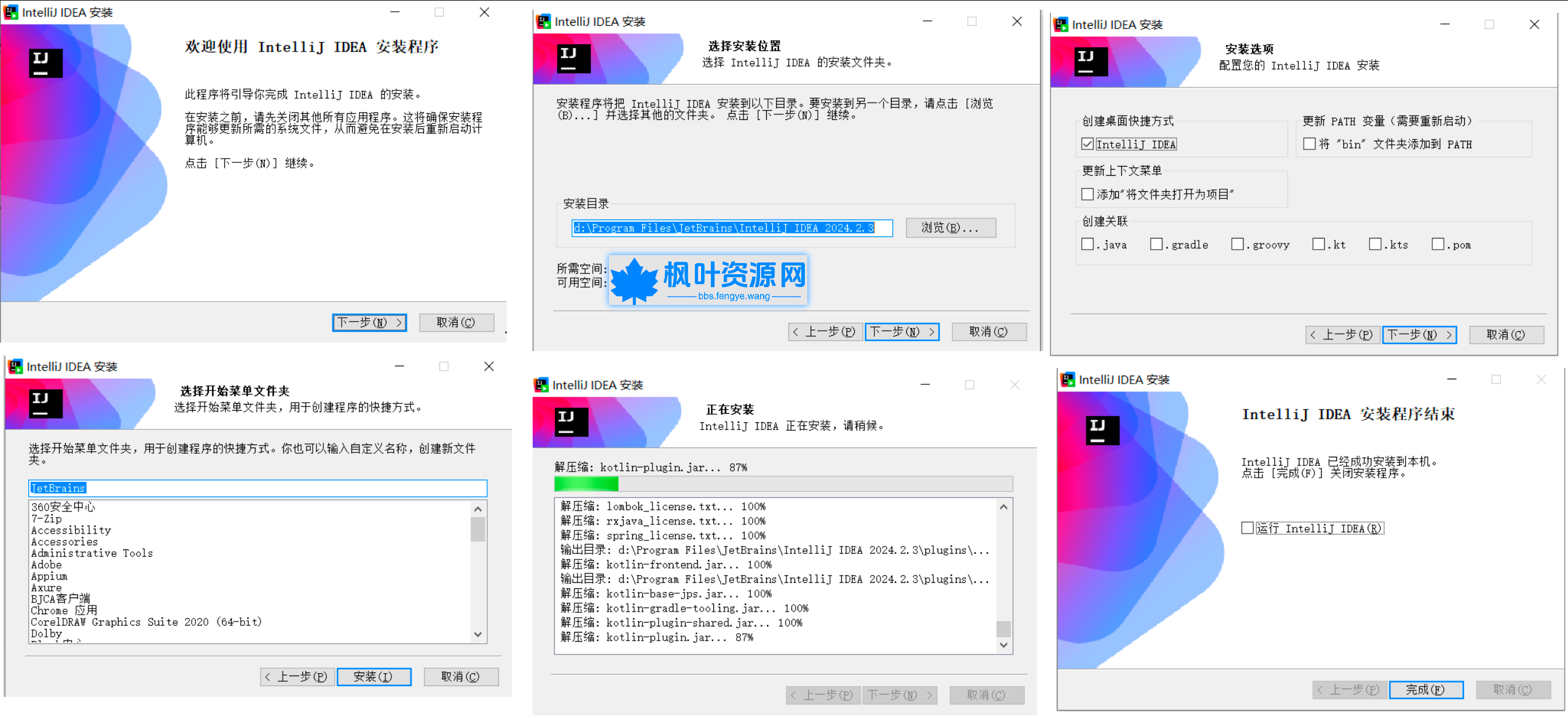Screen dimensions: 1568x718
Task: Enable 将 bin 文件夹添加到 PATH
Action: point(1309,143)
